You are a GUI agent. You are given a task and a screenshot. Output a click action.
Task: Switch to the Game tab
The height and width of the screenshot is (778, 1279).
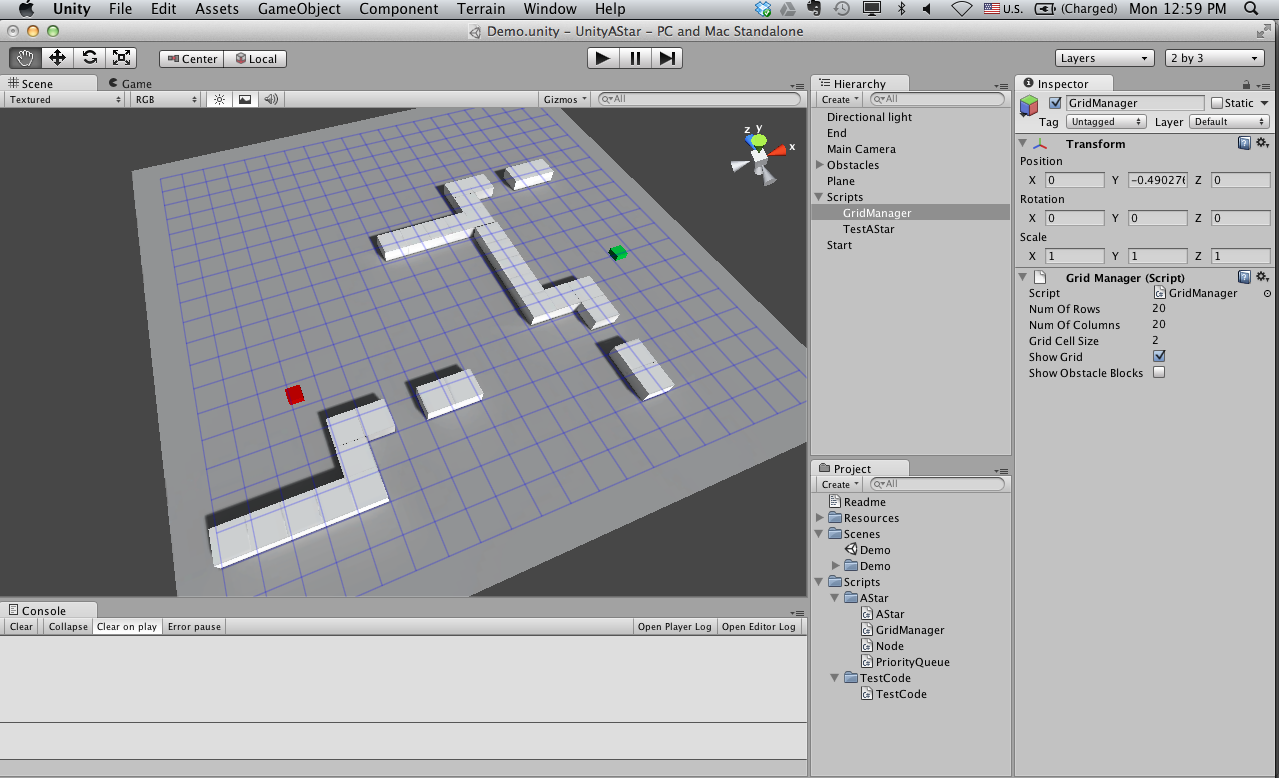click(130, 84)
